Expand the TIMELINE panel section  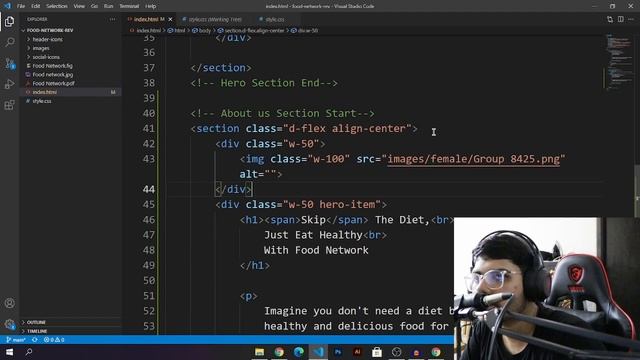[37, 331]
